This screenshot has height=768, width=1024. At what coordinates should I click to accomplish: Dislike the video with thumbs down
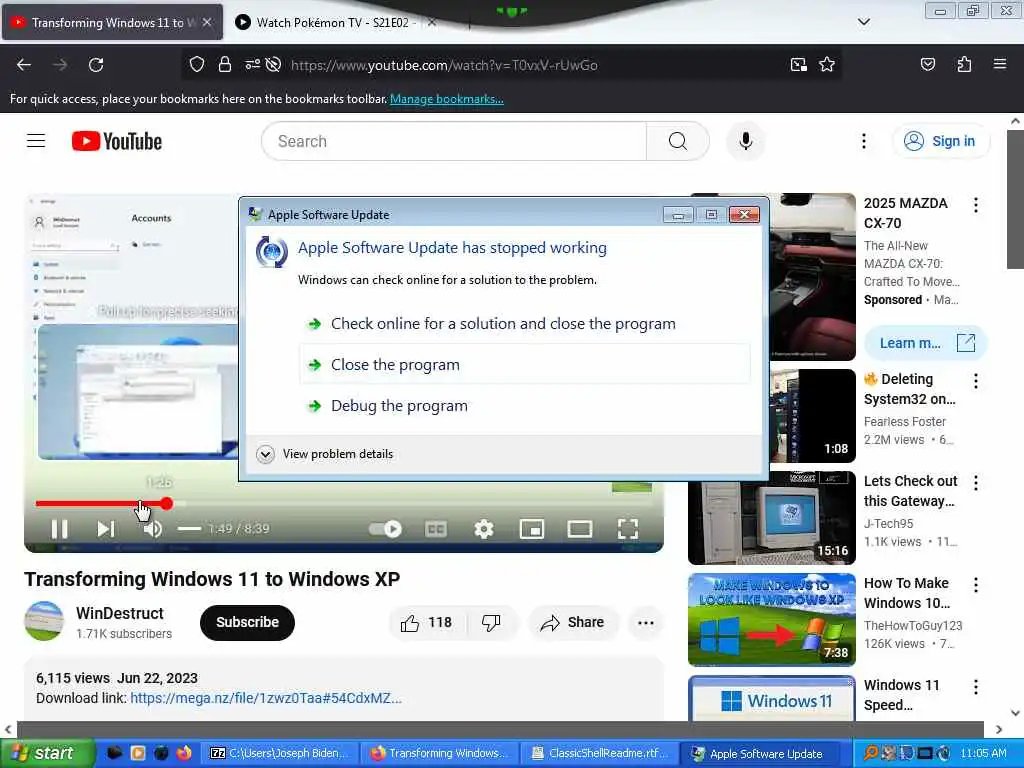[x=491, y=622]
